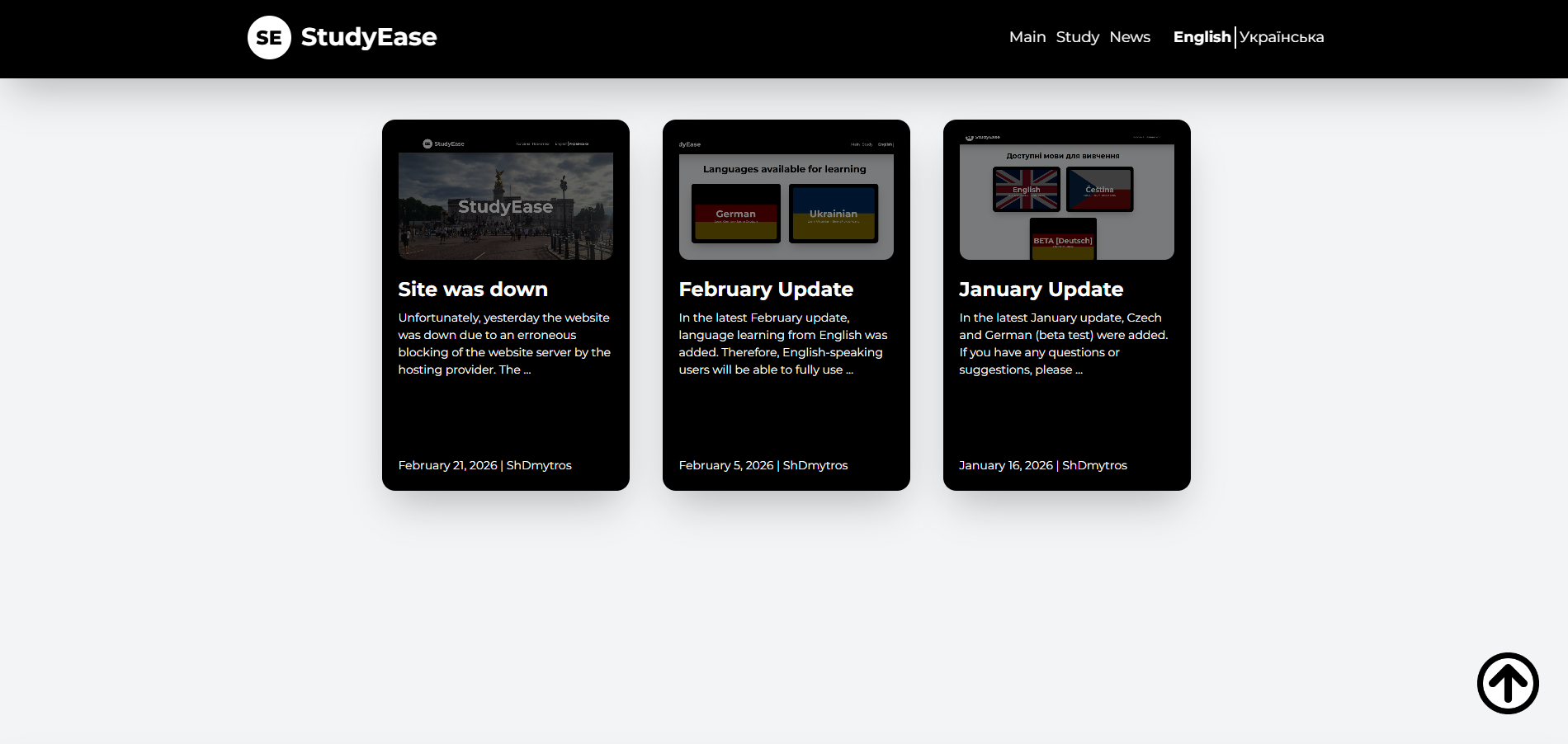Viewport: 1568px width, 744px height.
Task: Open the Main navigation item
Action: [x=1027, y=37]
